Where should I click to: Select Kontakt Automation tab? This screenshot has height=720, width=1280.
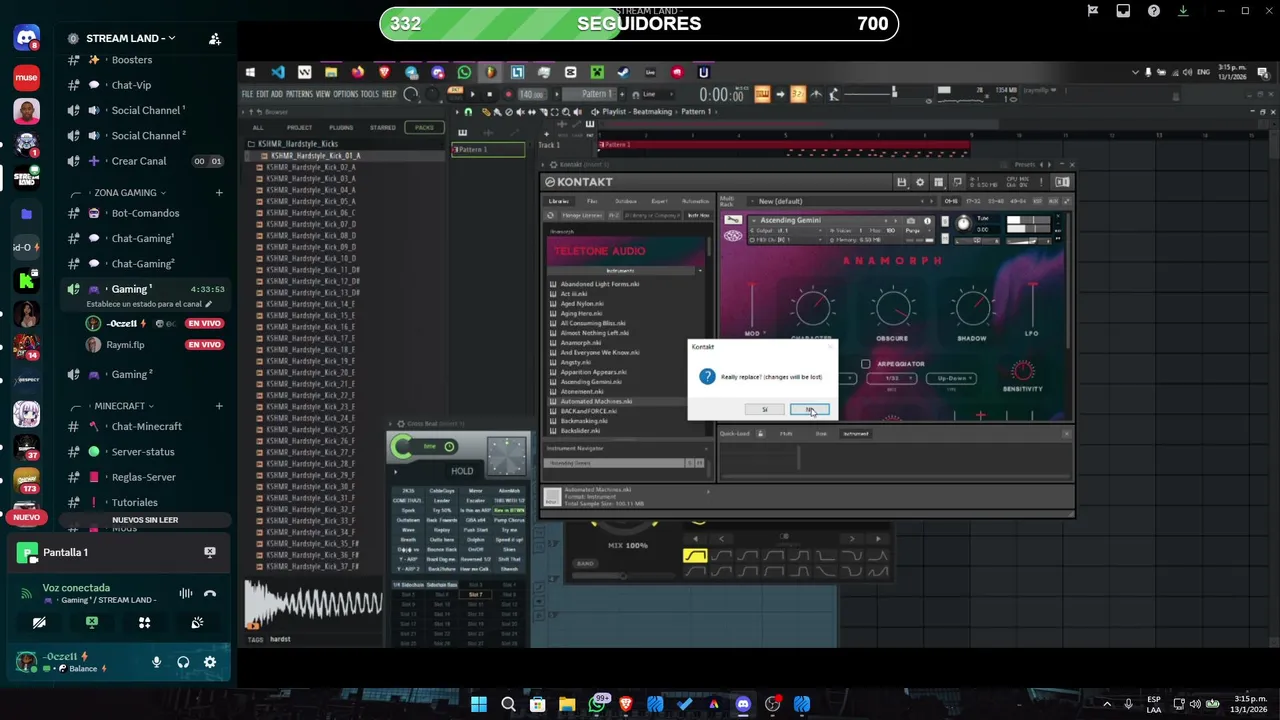(695, 201)
